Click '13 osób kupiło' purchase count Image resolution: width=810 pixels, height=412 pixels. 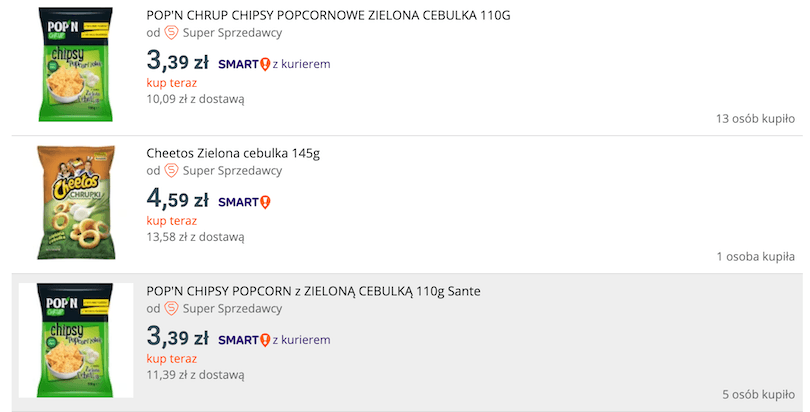(755, 119)
